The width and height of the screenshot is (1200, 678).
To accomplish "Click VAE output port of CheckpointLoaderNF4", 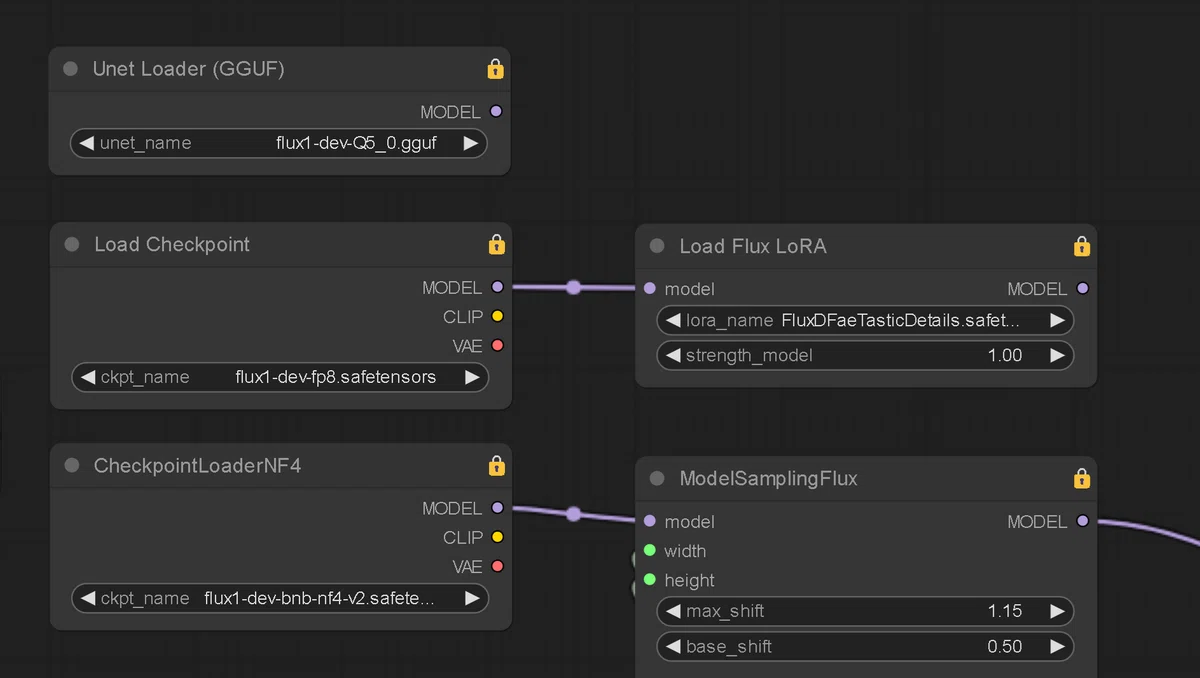I will (497, 566).
